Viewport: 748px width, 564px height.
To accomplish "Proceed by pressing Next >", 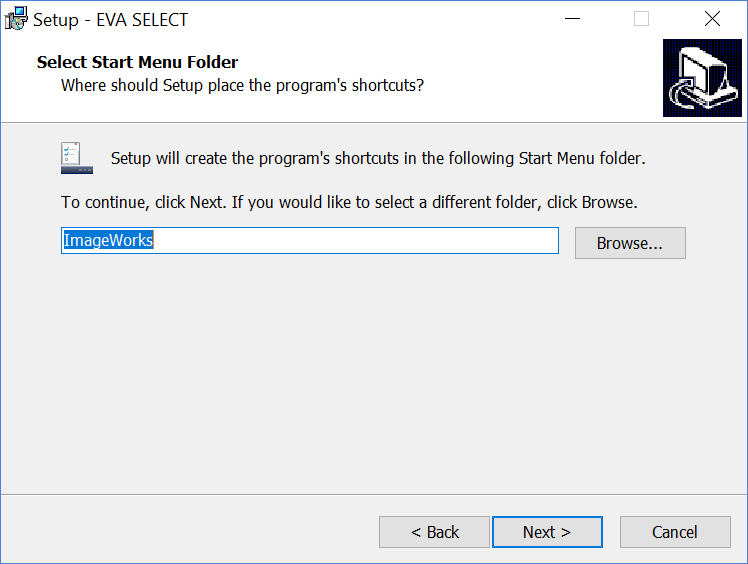I will click(x=547, y=532).
